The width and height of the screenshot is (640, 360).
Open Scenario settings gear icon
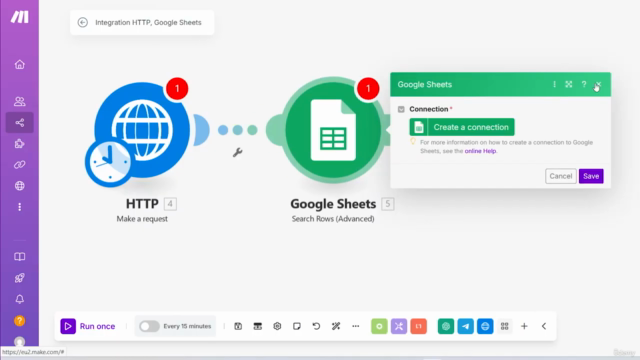pos(277,326)
